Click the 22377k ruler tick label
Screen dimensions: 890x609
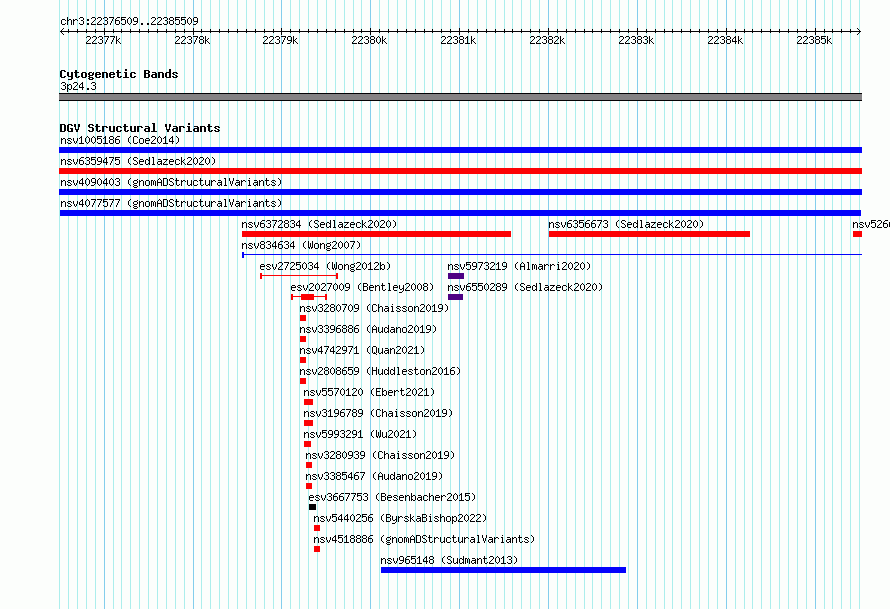pyautogui.click(x=103, y=40)
